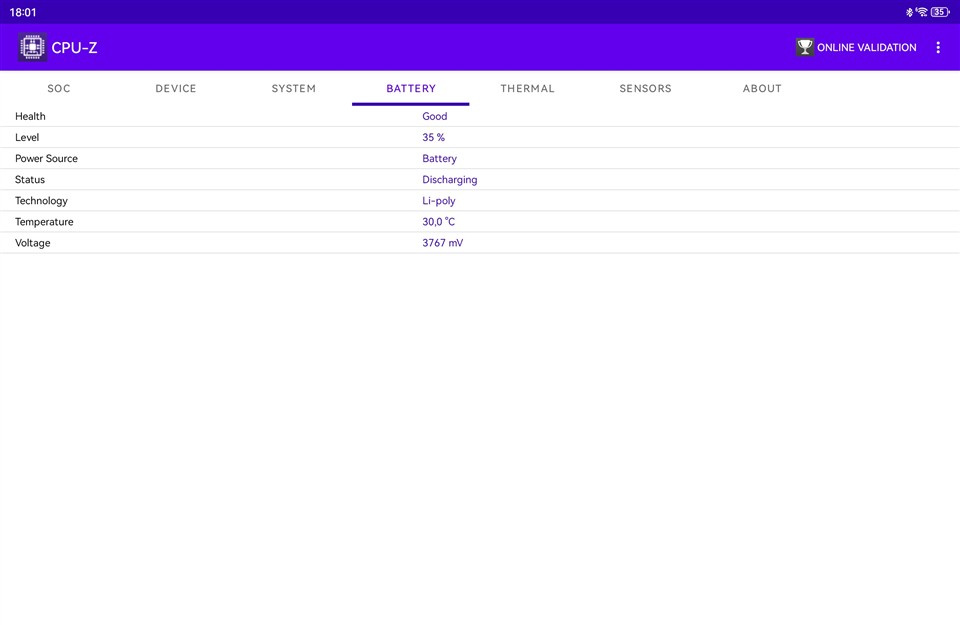This screenshot has height=625, width=960.
Task: Tap the CPU-Z app title
Action: point(74,47)
